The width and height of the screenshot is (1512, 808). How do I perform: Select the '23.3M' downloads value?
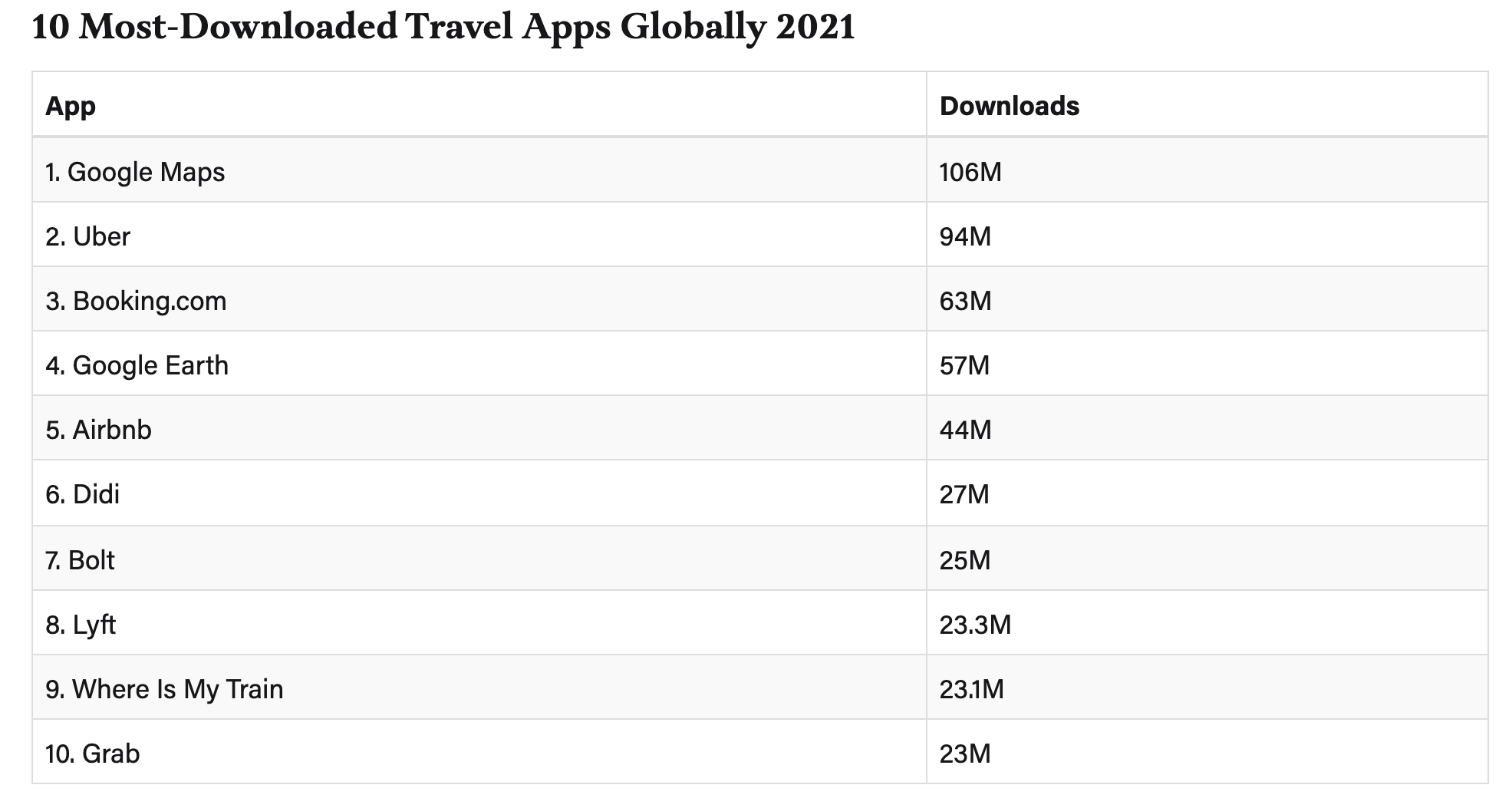[975, 625]
